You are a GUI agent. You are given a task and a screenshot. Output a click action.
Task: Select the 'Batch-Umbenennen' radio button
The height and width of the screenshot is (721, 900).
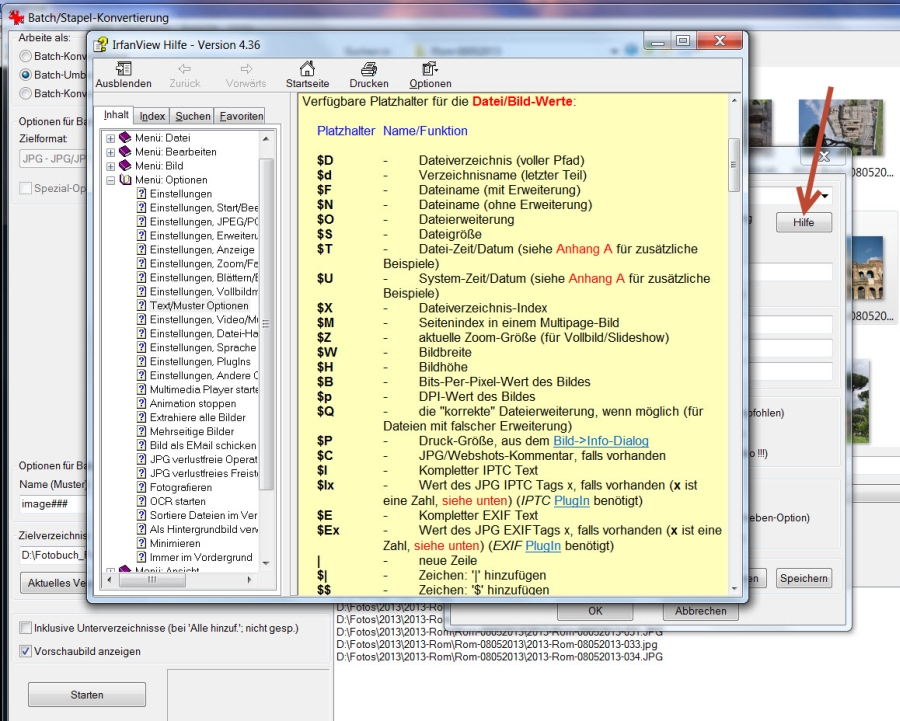point(26,75)
